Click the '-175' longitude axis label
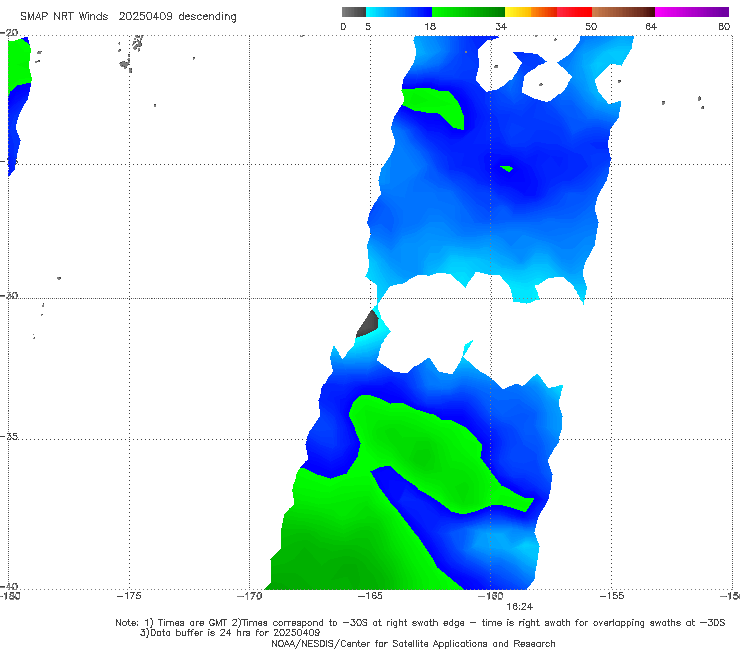The width and height of the screenshot is (740, 650). click(129, 596)
